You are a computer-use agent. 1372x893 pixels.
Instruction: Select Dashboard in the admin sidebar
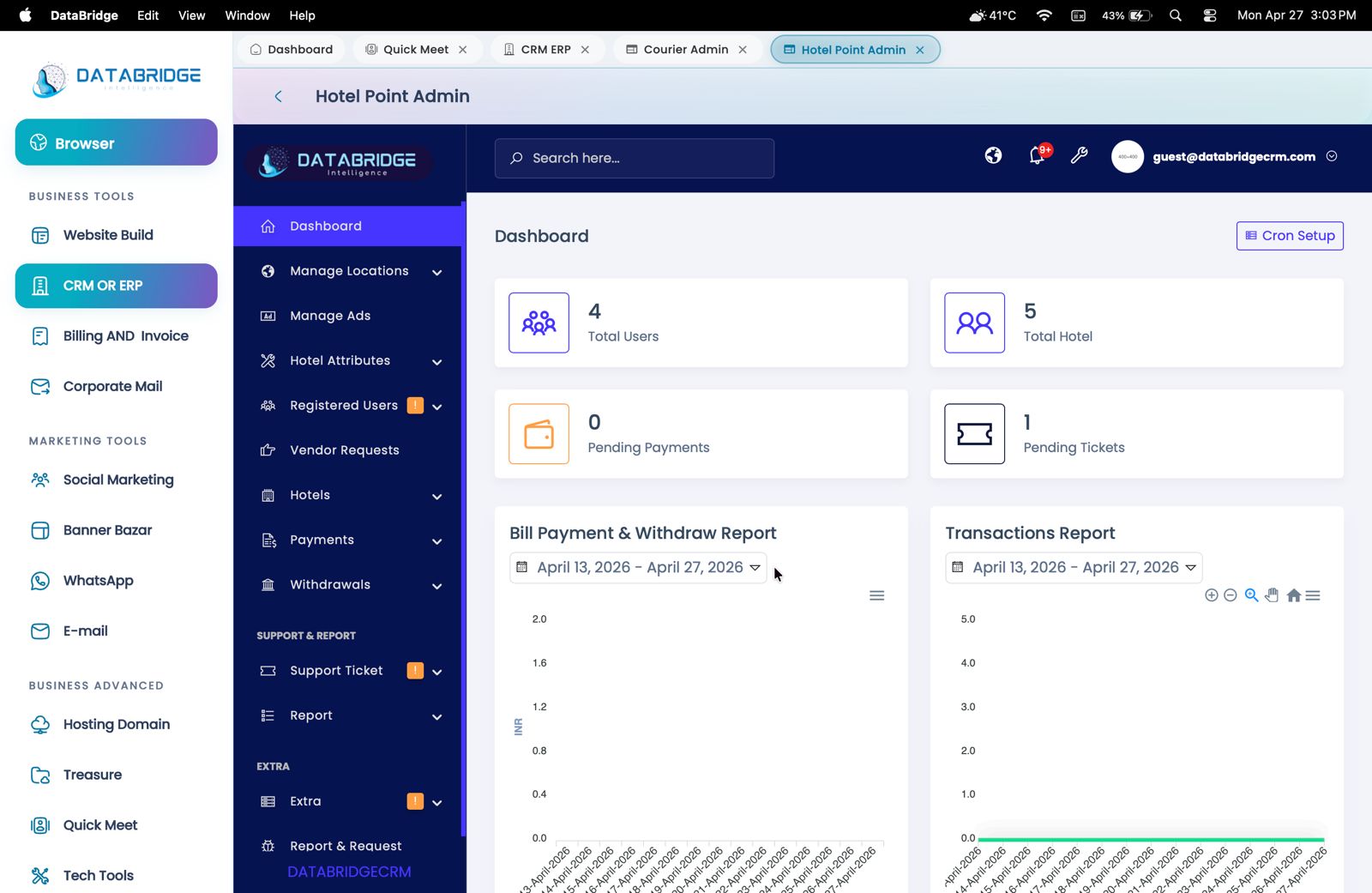[347, 226]
